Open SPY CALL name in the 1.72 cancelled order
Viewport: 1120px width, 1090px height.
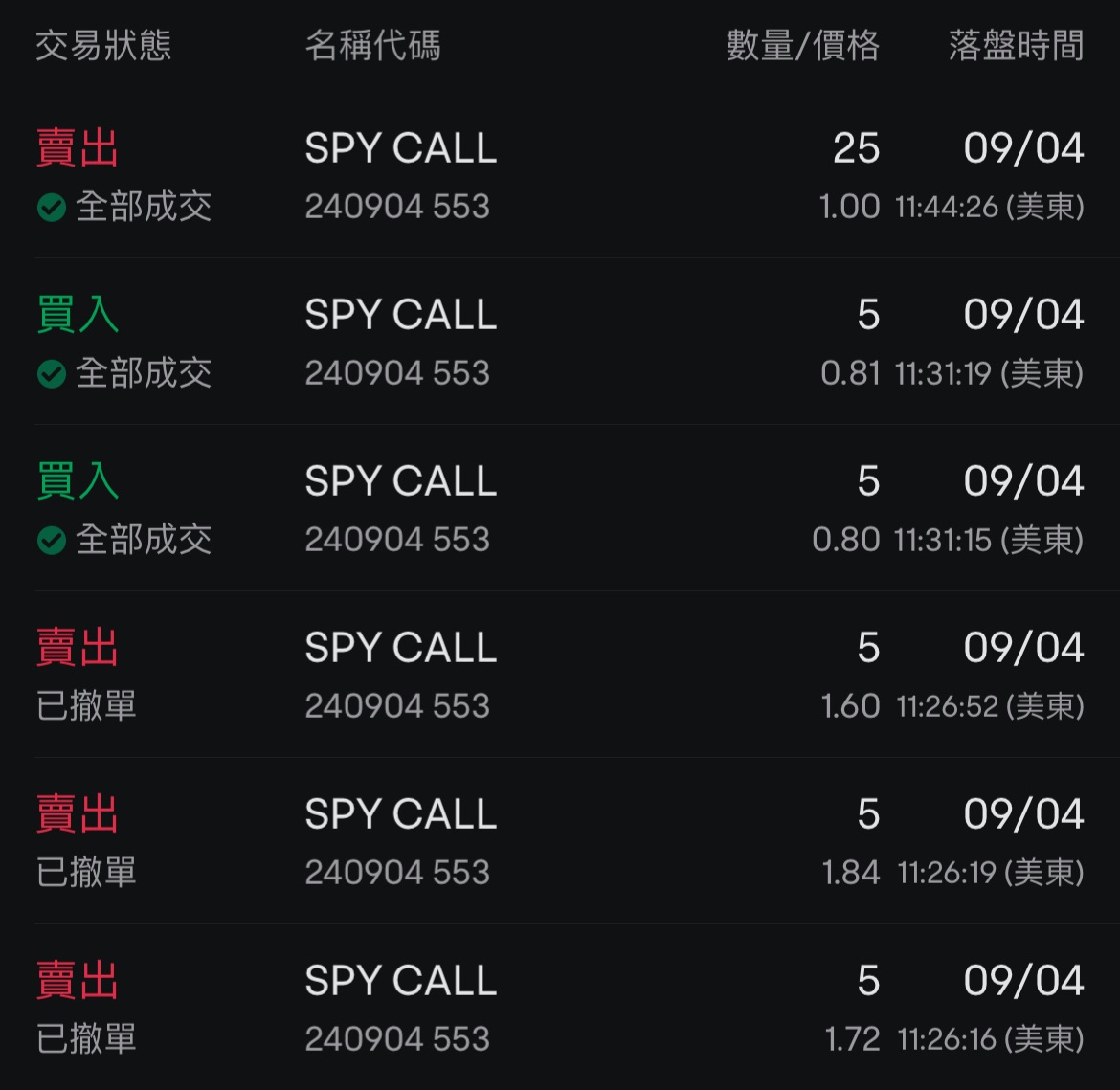pyautogui.click(x=400, y=981)
